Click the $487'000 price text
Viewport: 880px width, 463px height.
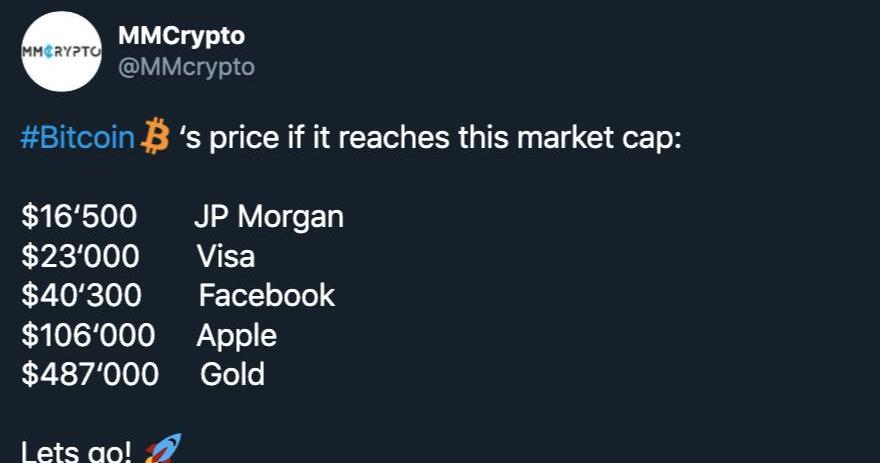click(x=90, y=375)
